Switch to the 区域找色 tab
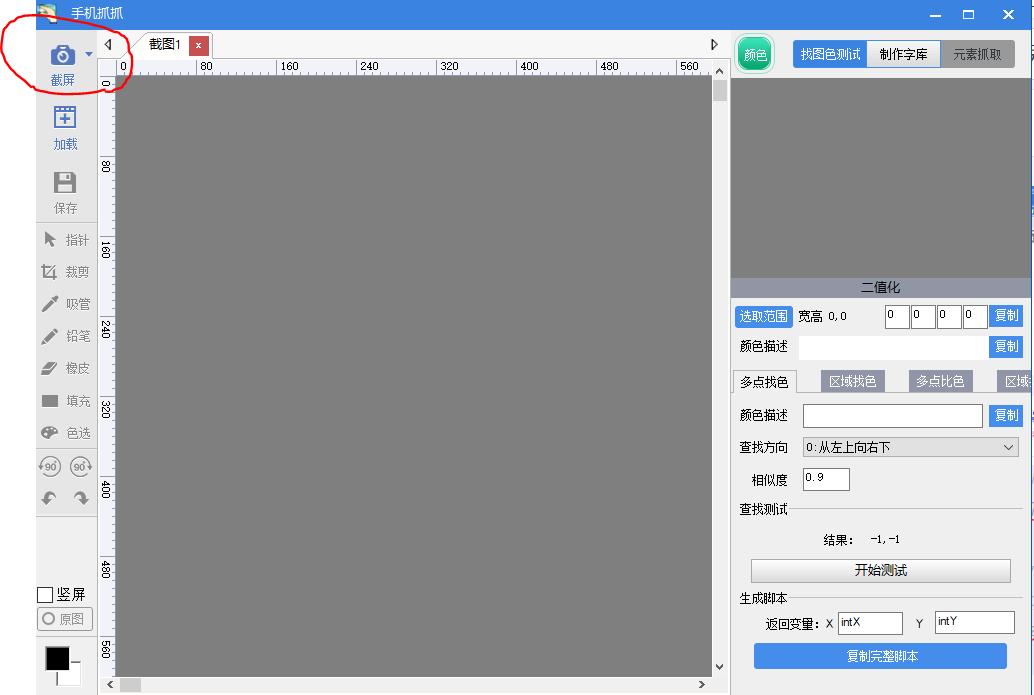Viewport: 1034px width, 695px height. click(x=853, y=381)
